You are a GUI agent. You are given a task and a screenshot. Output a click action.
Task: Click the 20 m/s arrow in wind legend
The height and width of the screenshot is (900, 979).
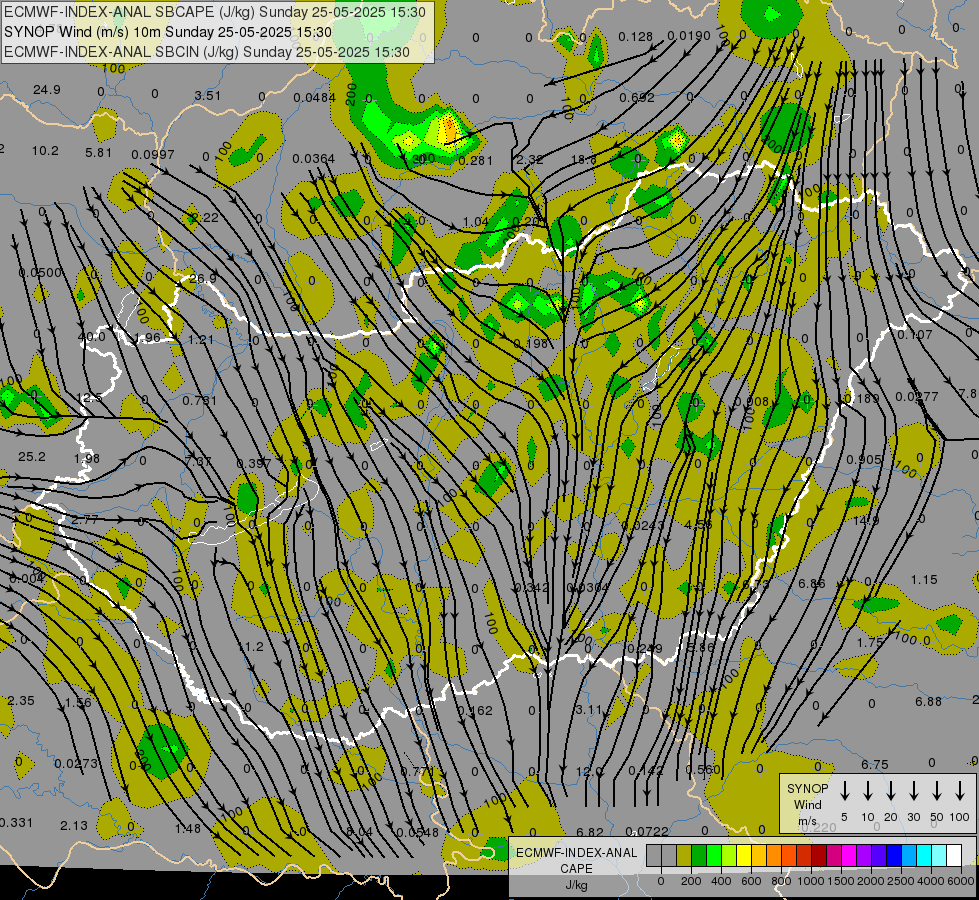(890, 791)
